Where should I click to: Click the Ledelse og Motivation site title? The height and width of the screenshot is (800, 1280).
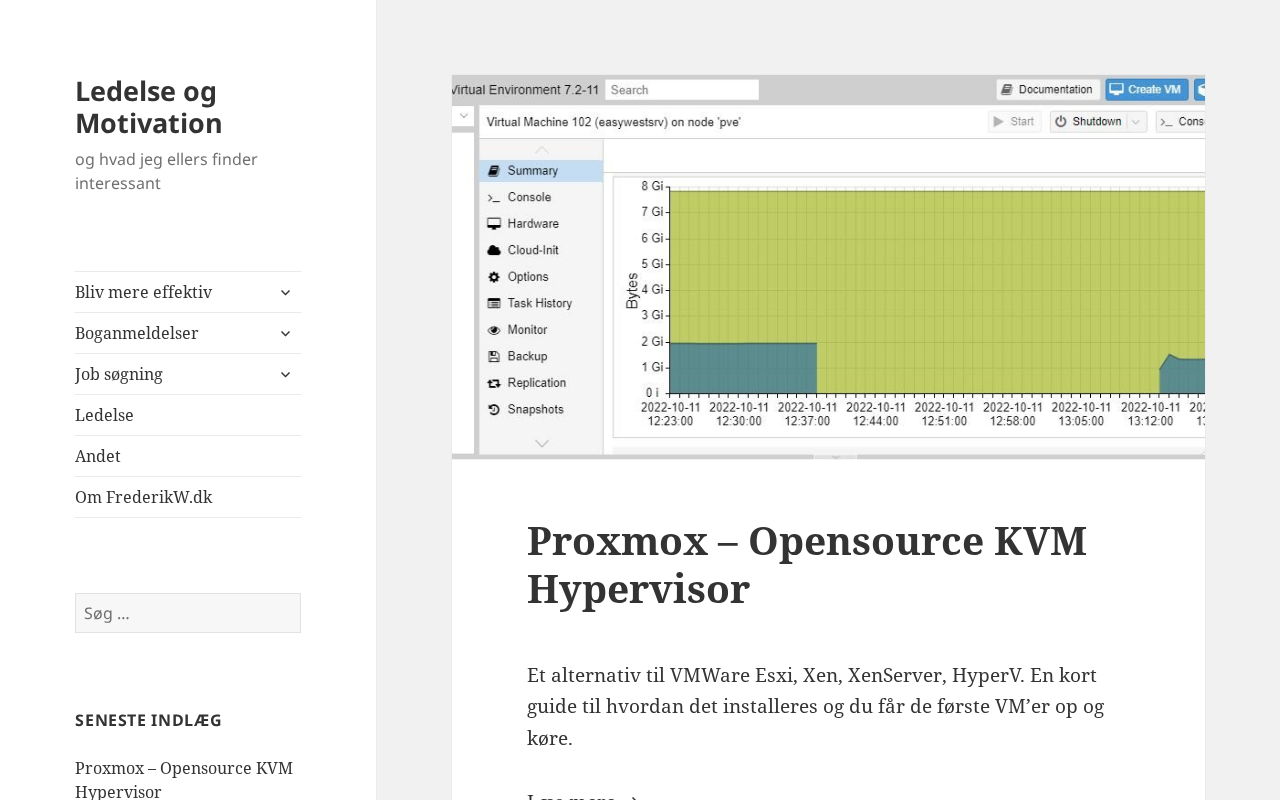pos(148,107)
